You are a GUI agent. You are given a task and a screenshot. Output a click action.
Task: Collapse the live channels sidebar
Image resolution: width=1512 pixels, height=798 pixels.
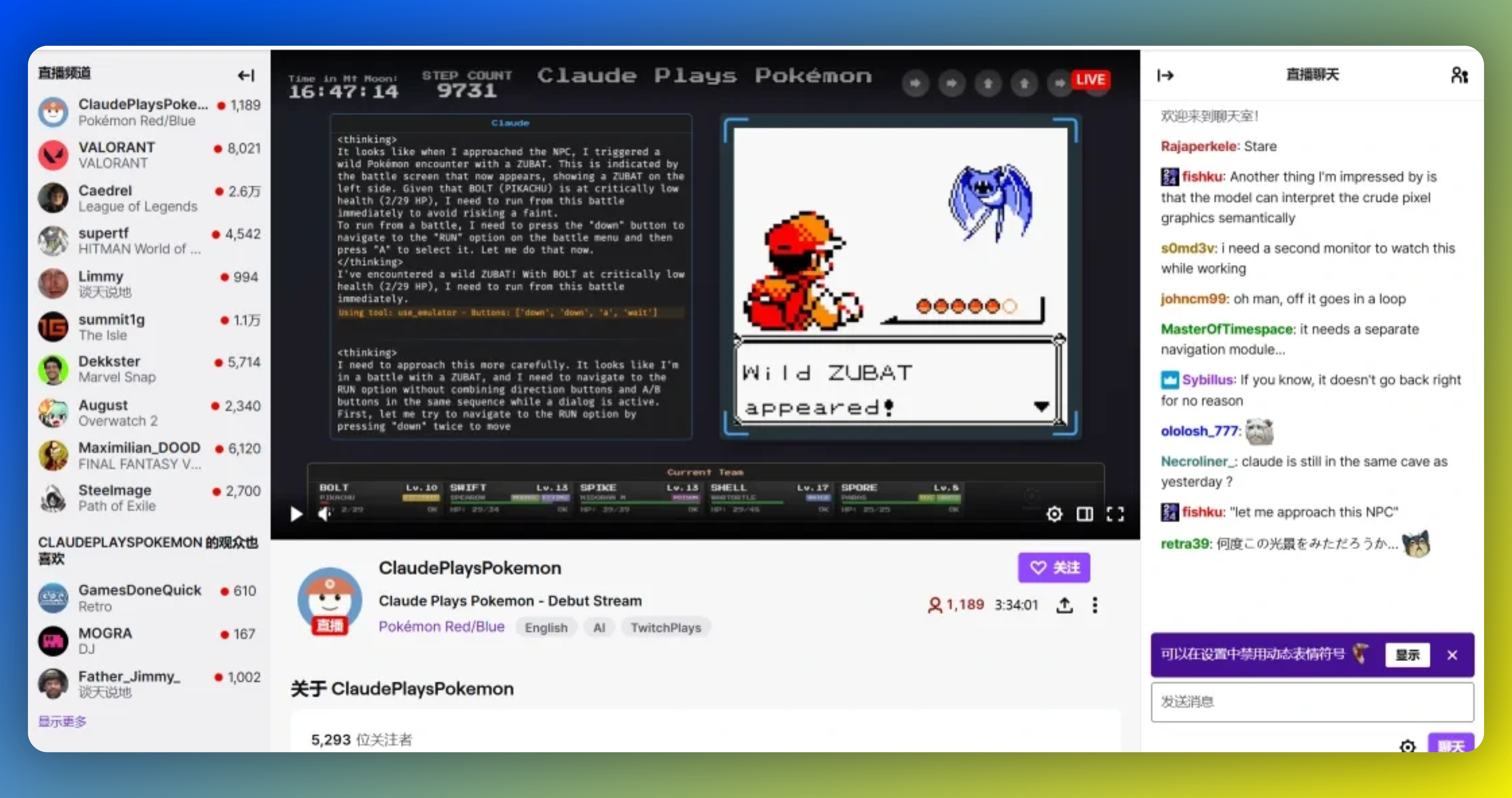246,75
